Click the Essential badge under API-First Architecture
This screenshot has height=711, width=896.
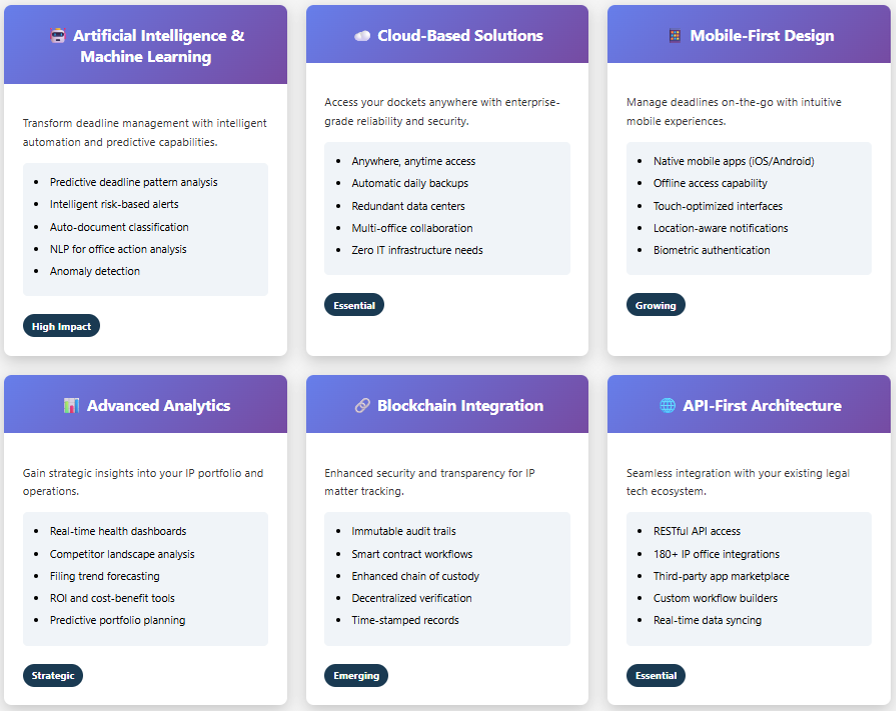655,675
